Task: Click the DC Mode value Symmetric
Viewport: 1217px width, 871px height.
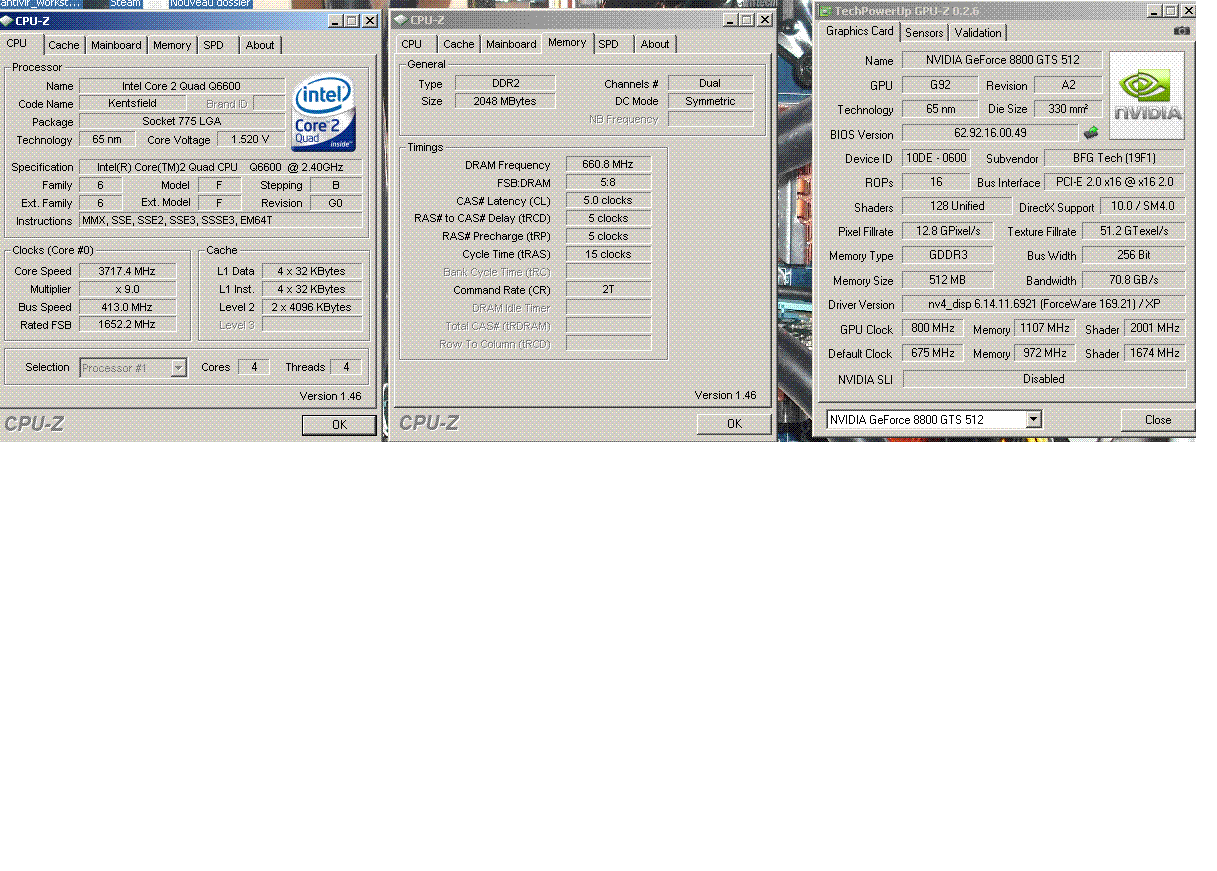Action: point(710,101)
